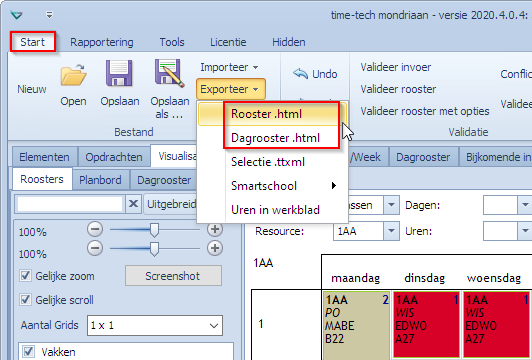Viewport: 532px width, 360px height.
Task: Click Valideer rooster
Action: pyautogui.click(x=398, y=89)
